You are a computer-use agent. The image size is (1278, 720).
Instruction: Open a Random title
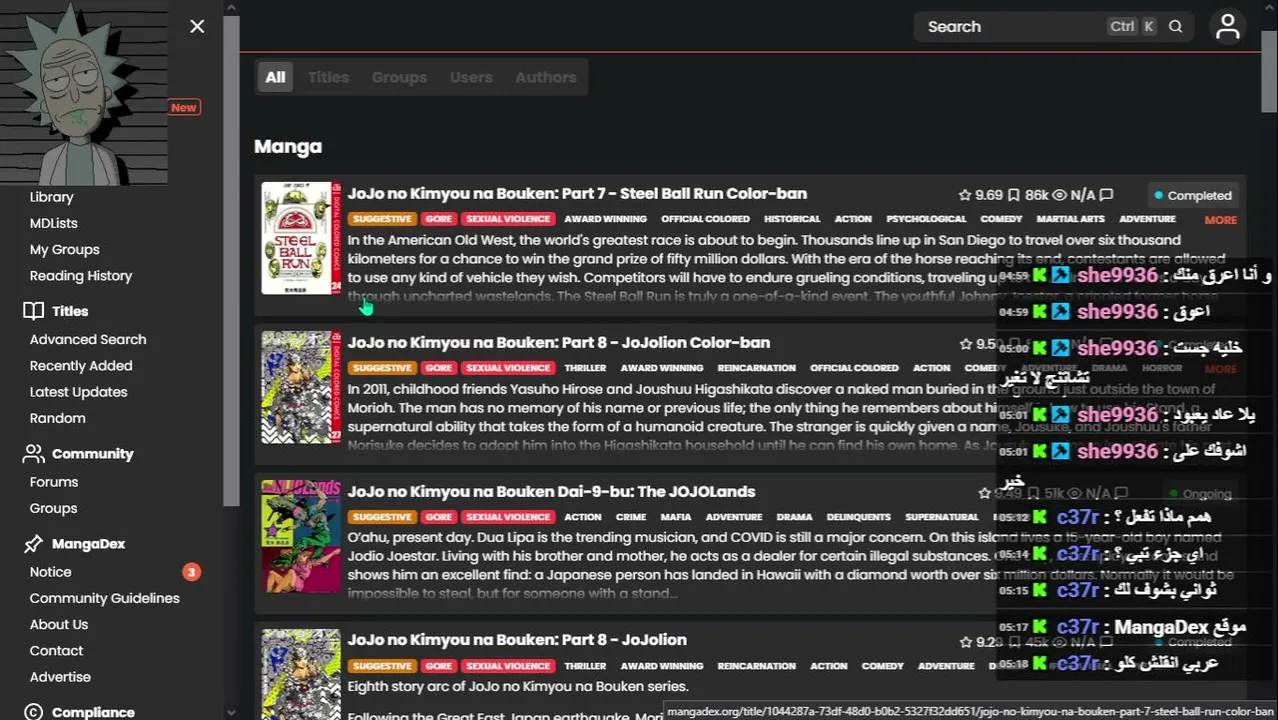(58, 418)
